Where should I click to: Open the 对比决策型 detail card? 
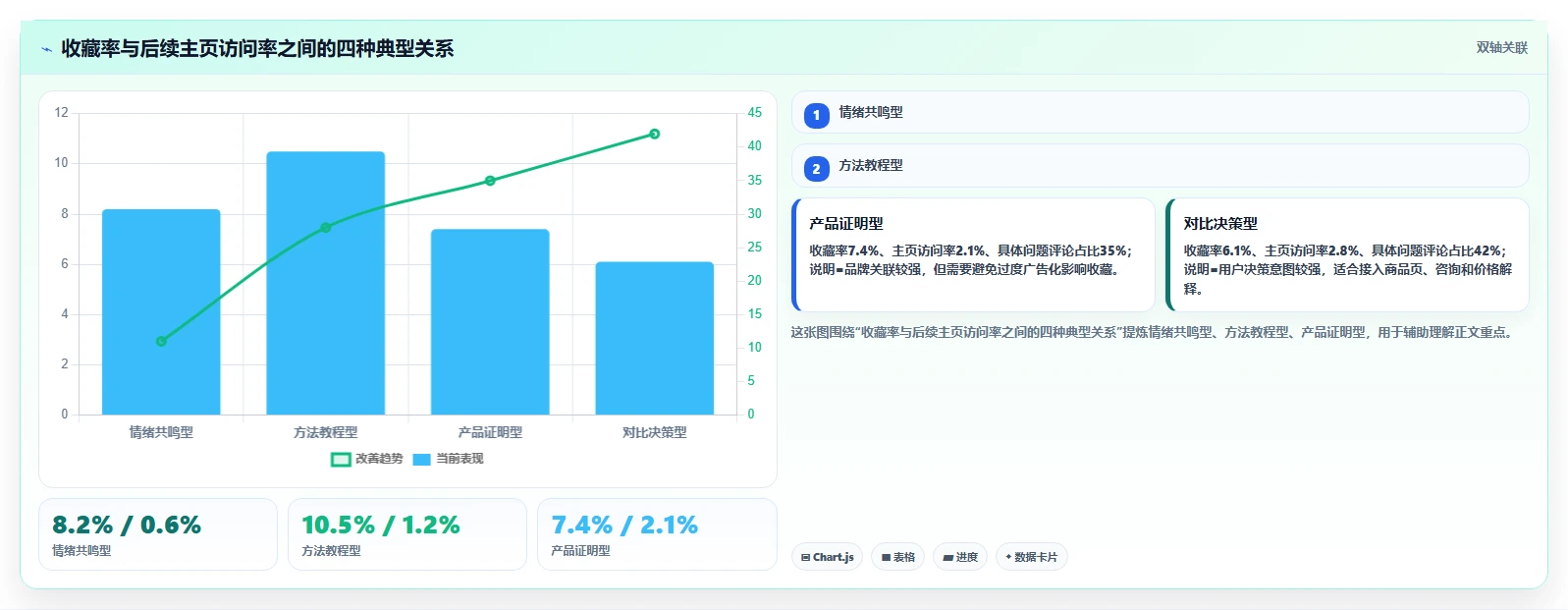1347,254
